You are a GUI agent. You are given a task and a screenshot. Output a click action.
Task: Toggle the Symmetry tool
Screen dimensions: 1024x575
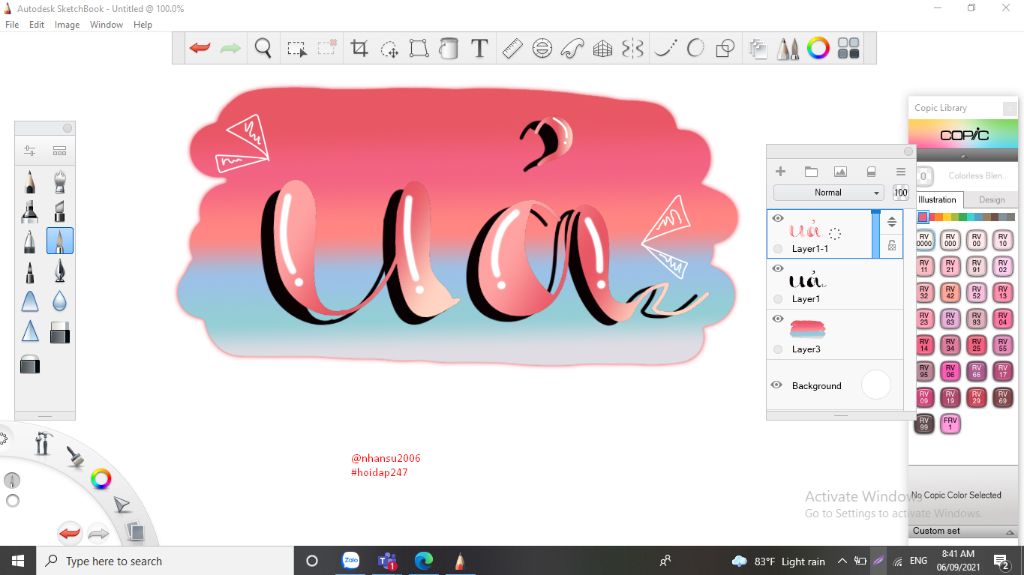[632, 48]
